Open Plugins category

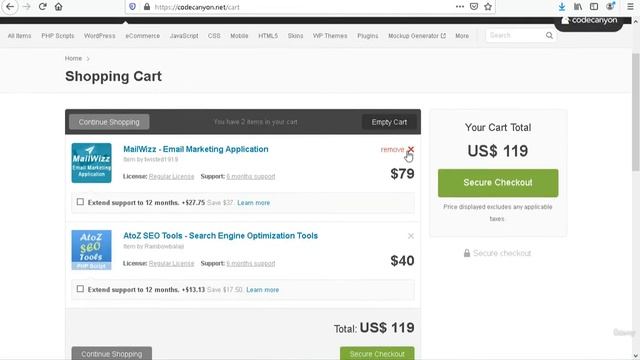[368, 36]
